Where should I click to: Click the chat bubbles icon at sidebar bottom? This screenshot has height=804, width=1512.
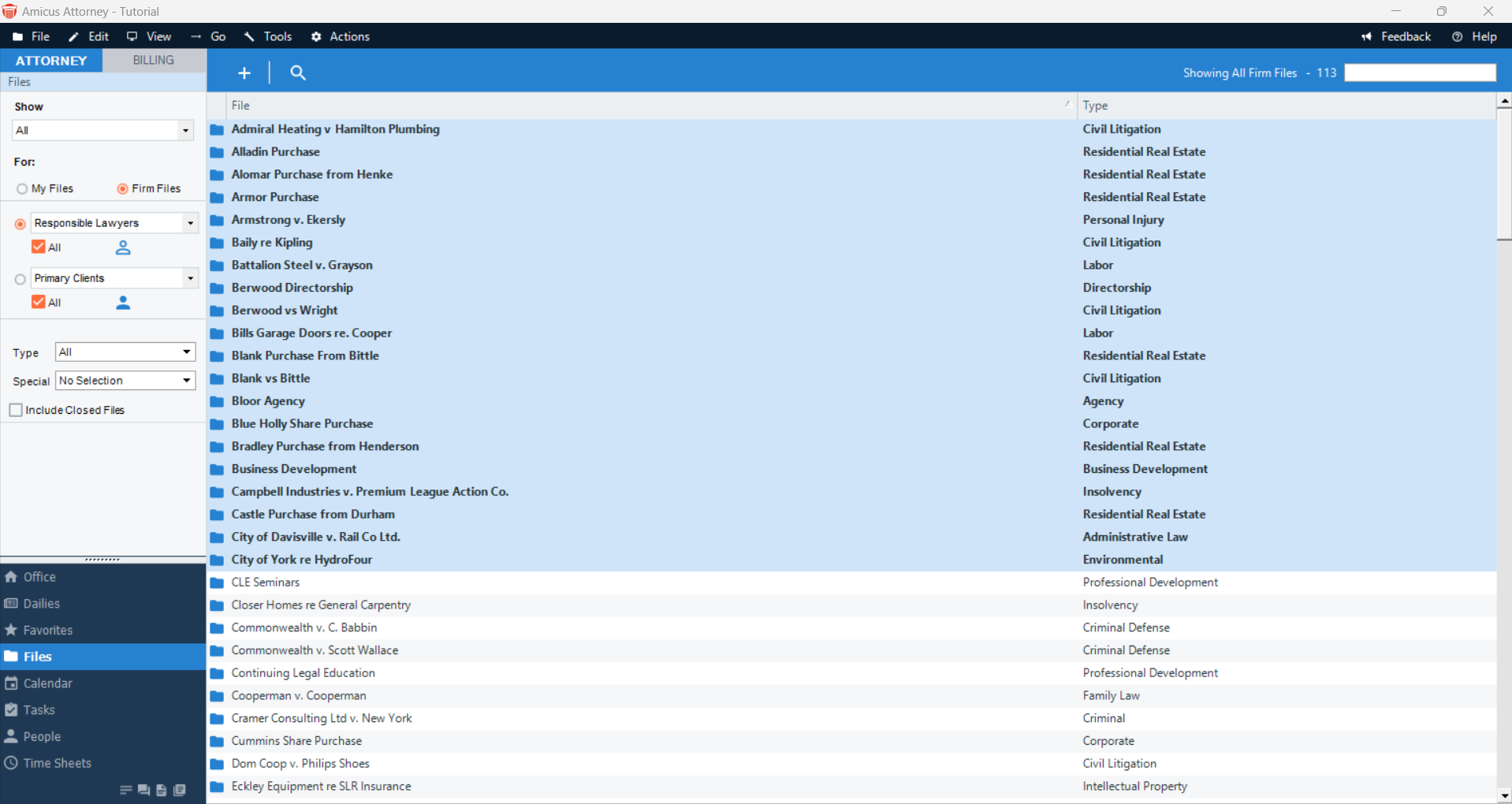click(x=143, y=790)
